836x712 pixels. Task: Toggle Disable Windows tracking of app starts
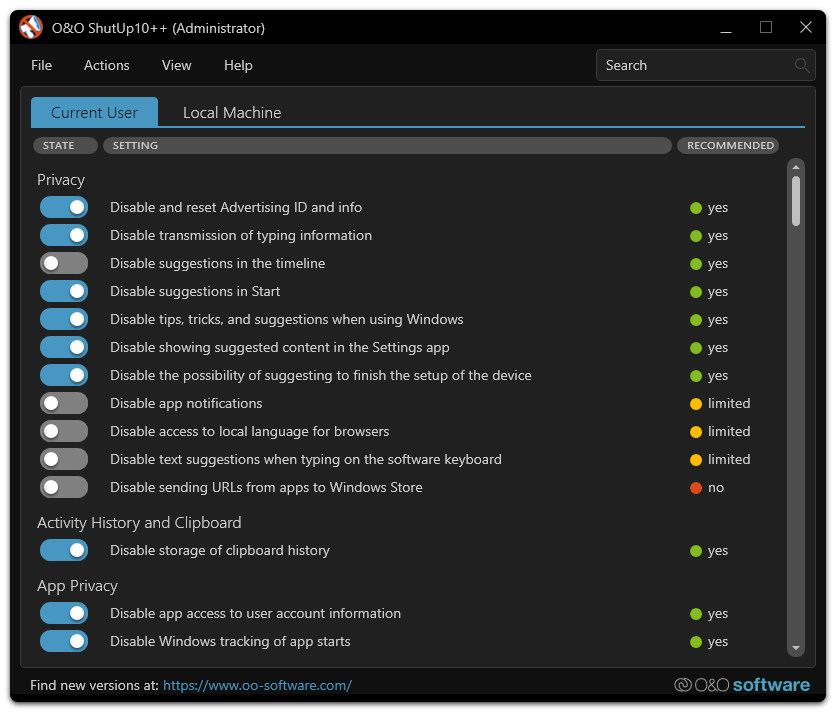(64, 641)
